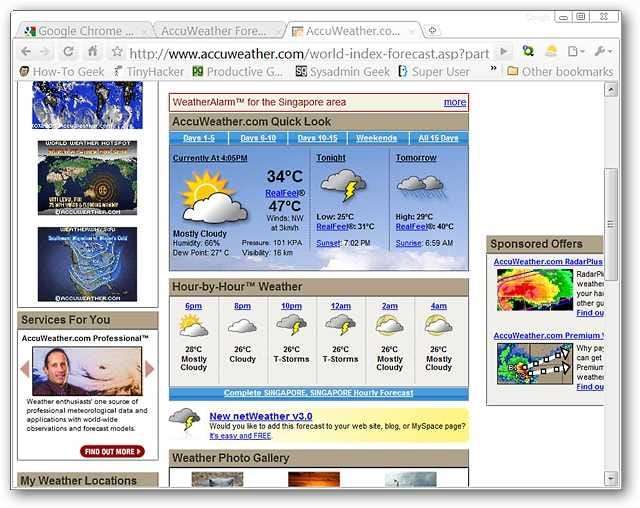This screenshot has width=640, height=508.
Task: Click the page vertical scrollbar thumb
Action: (x=611, y=224)
